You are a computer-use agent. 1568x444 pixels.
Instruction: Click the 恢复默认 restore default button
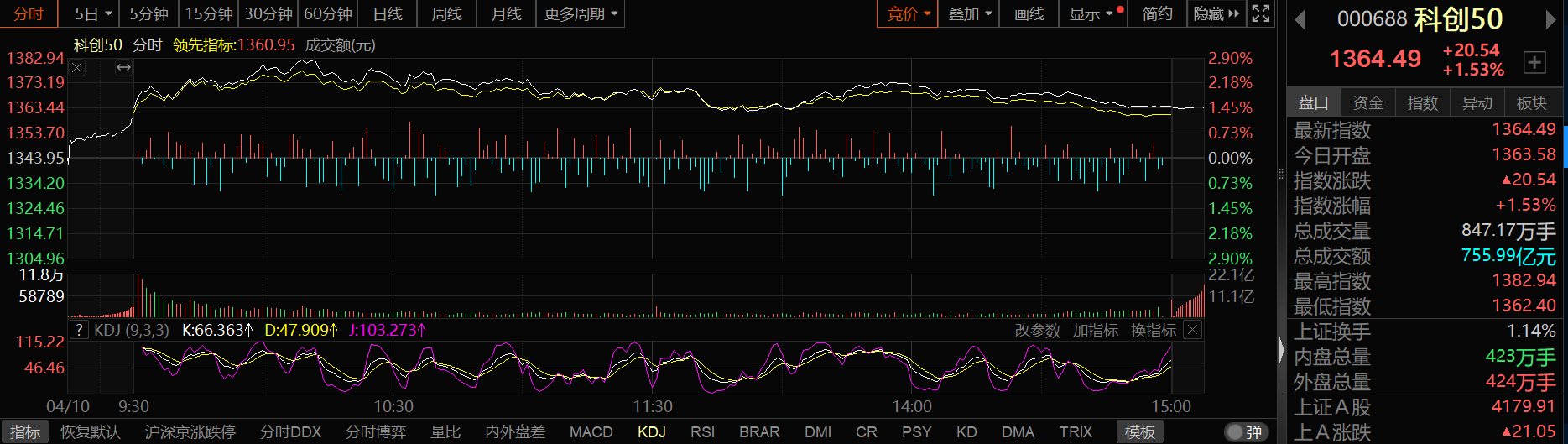tap(91, 432)
